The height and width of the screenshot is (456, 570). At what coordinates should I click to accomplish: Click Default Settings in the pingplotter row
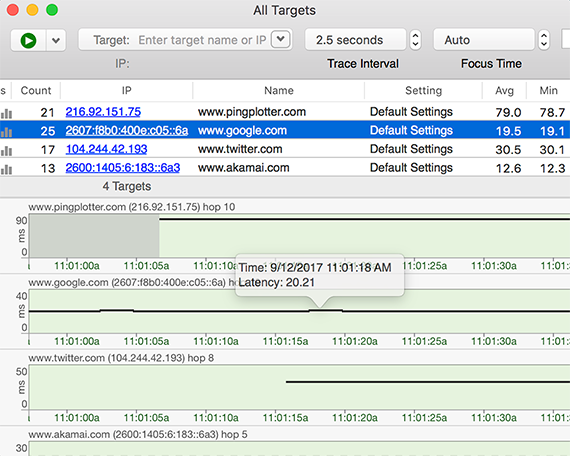(x=411, y=112)
